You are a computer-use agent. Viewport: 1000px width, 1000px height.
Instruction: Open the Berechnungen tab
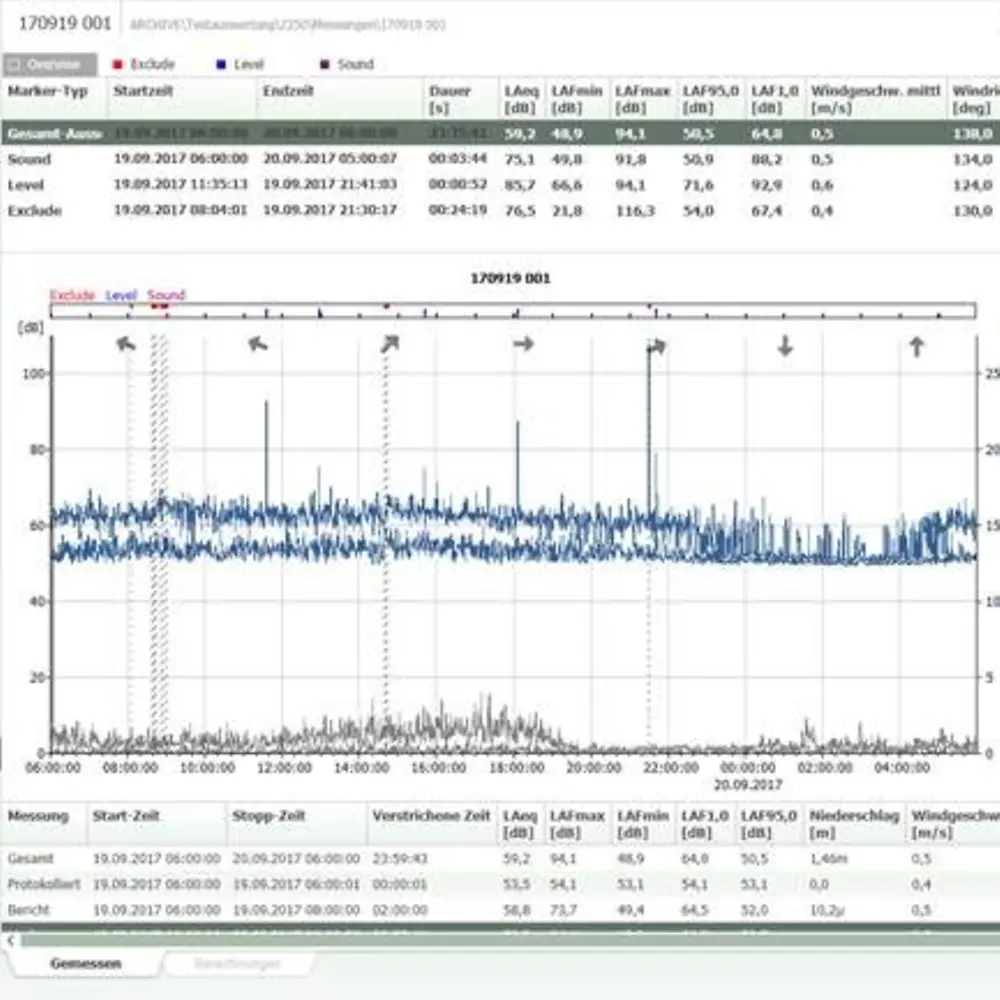[237, 964]
